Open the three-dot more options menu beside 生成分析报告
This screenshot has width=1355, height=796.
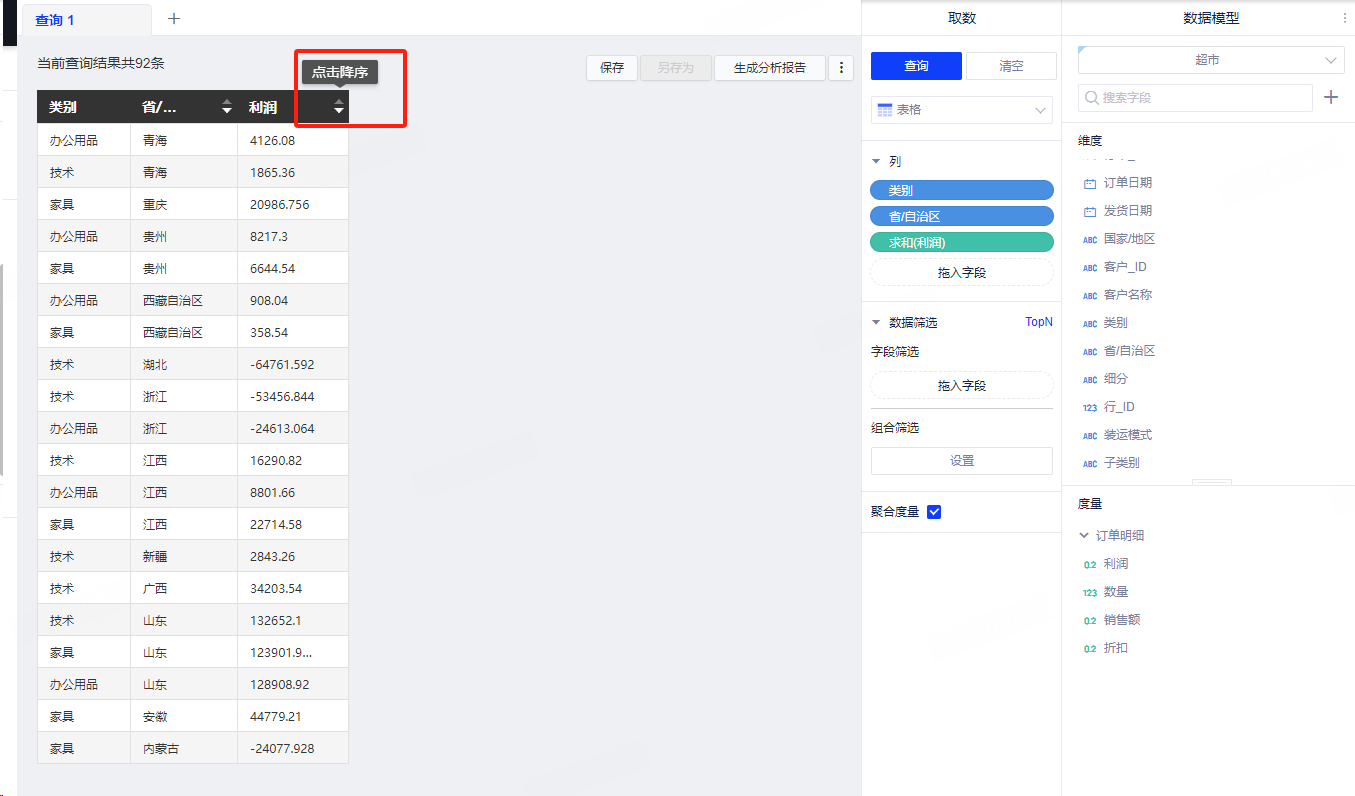[x=841, y=68]
